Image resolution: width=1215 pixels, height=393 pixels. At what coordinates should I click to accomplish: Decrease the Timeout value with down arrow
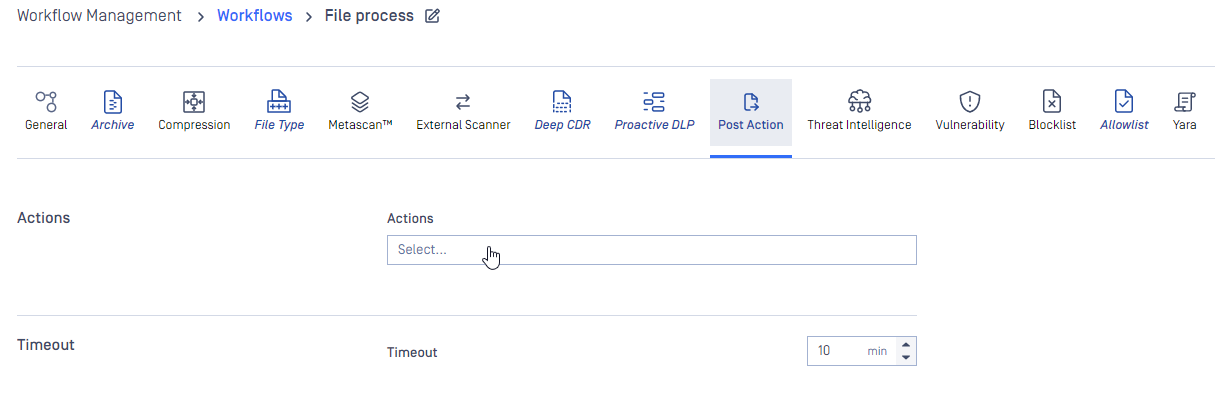(906, 357)
